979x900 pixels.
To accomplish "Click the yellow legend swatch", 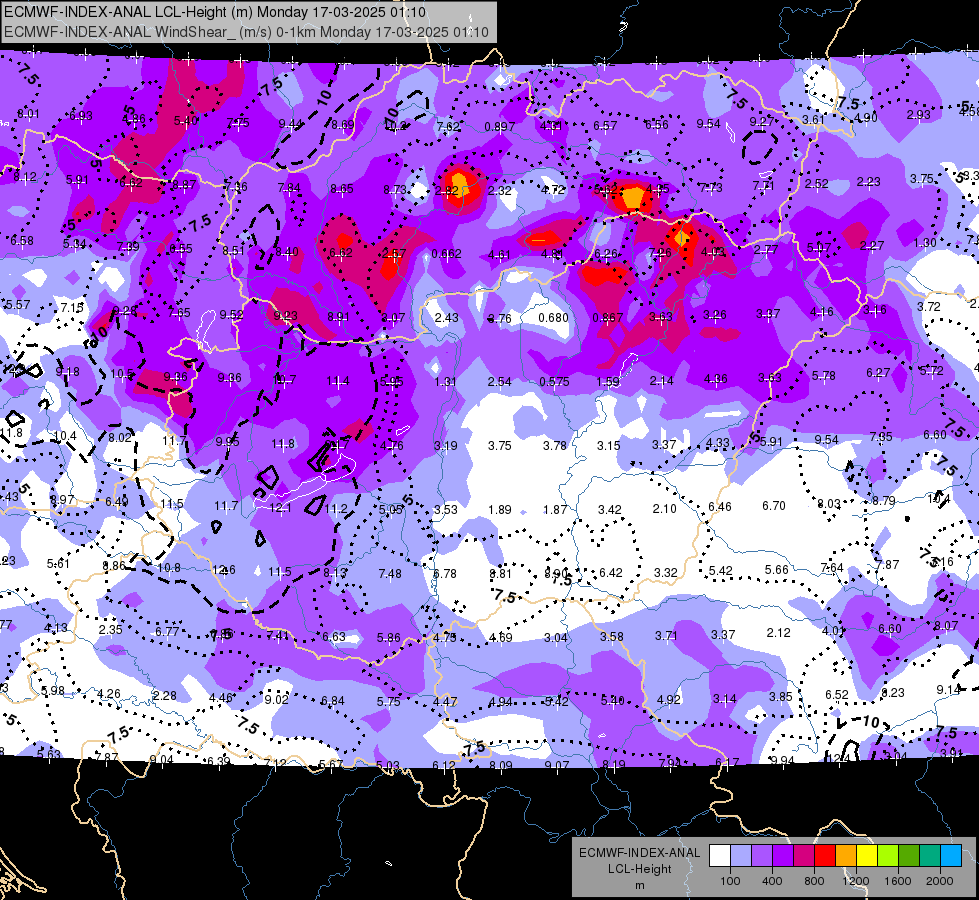I will pos(867,856).
